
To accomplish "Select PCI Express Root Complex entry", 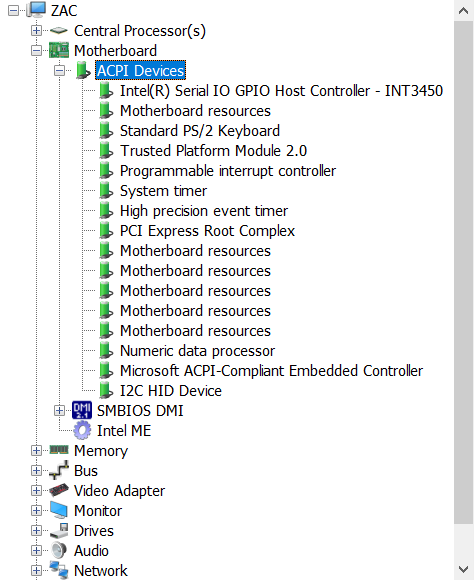I will [207, 230].
